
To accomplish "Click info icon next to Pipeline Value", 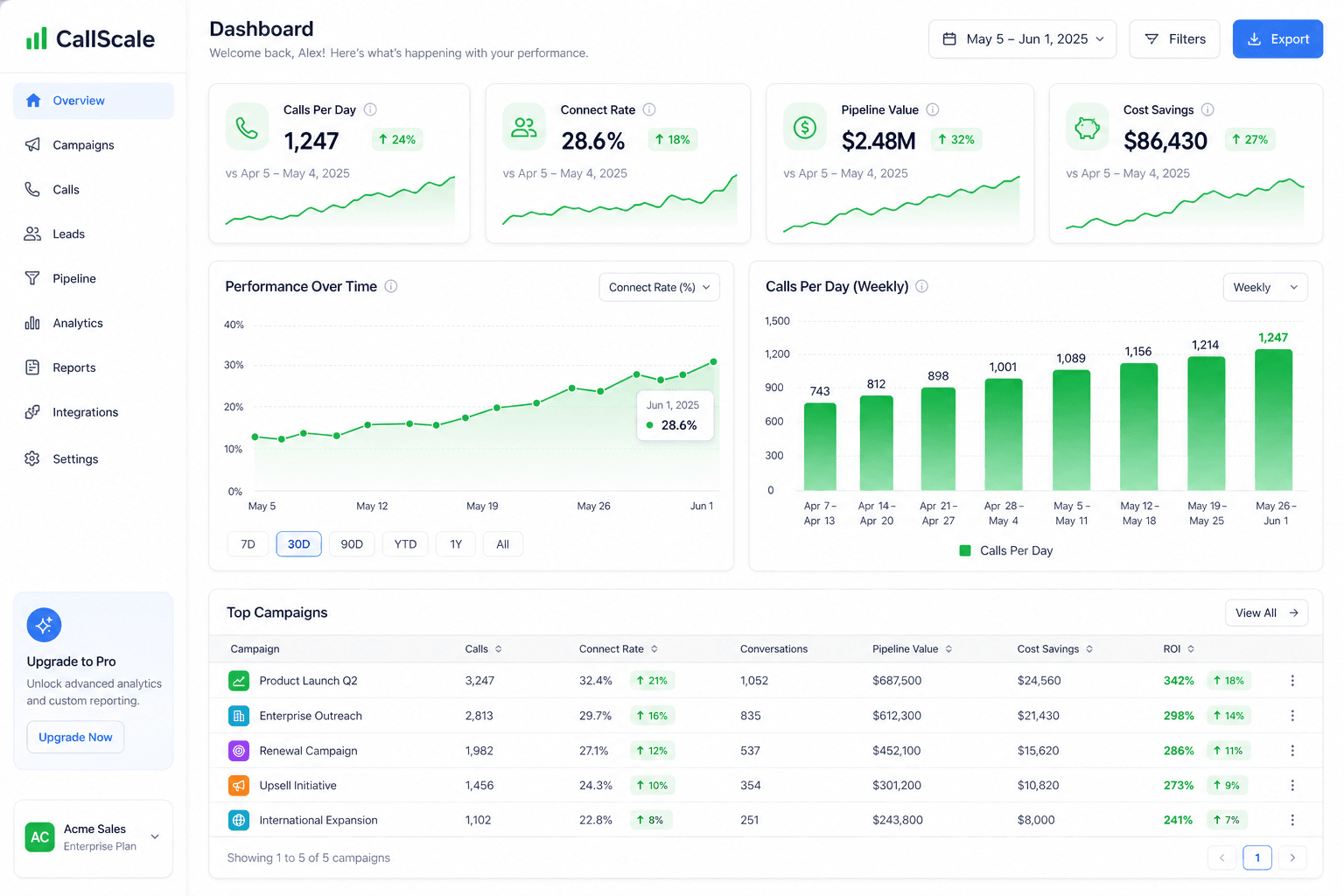I will pyautogui.click(x=933, y=109).
